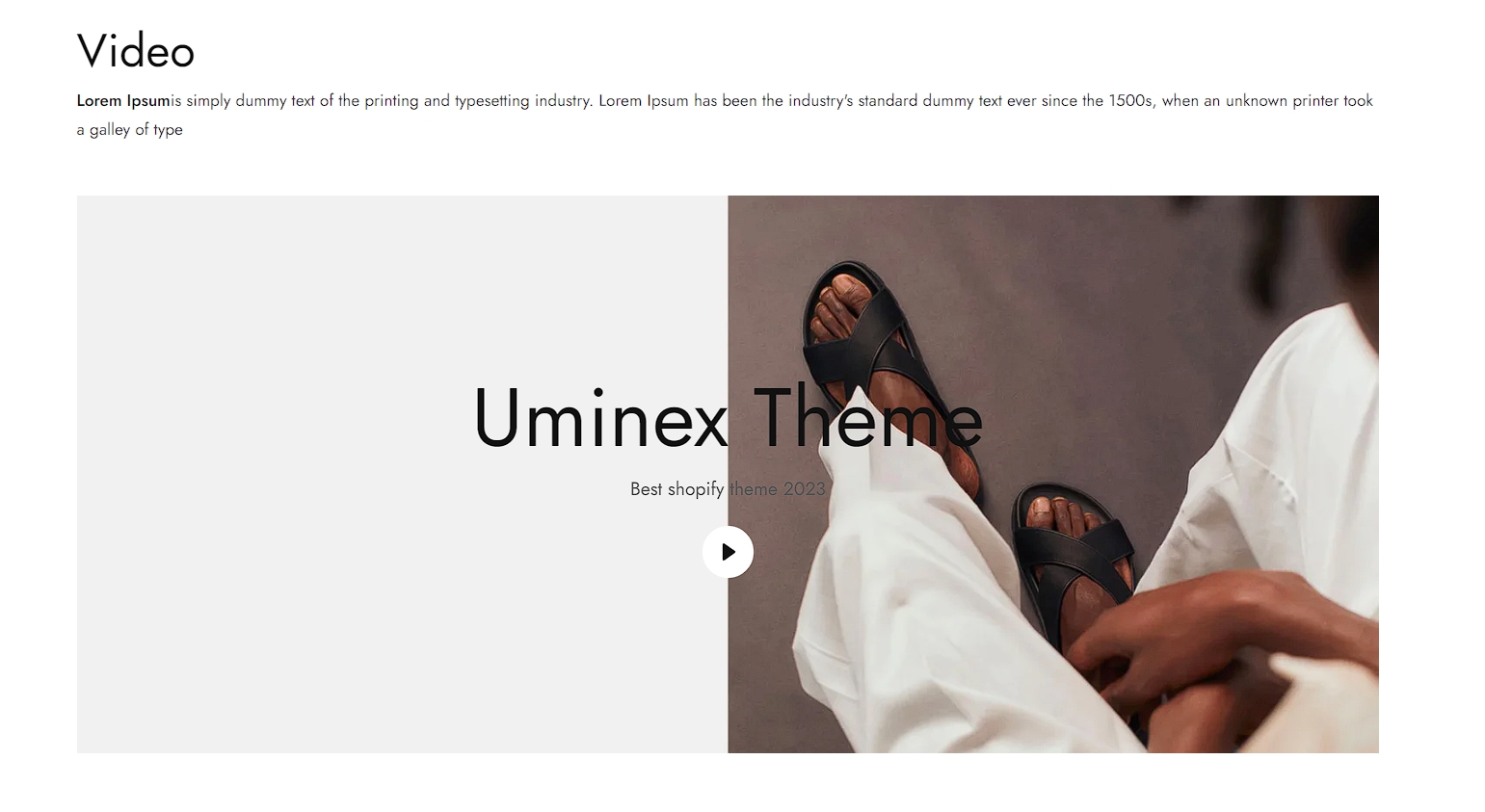This screenshot has height=812, width=1485.
Task: Select the Video page heading
Action: click(136, 50)
